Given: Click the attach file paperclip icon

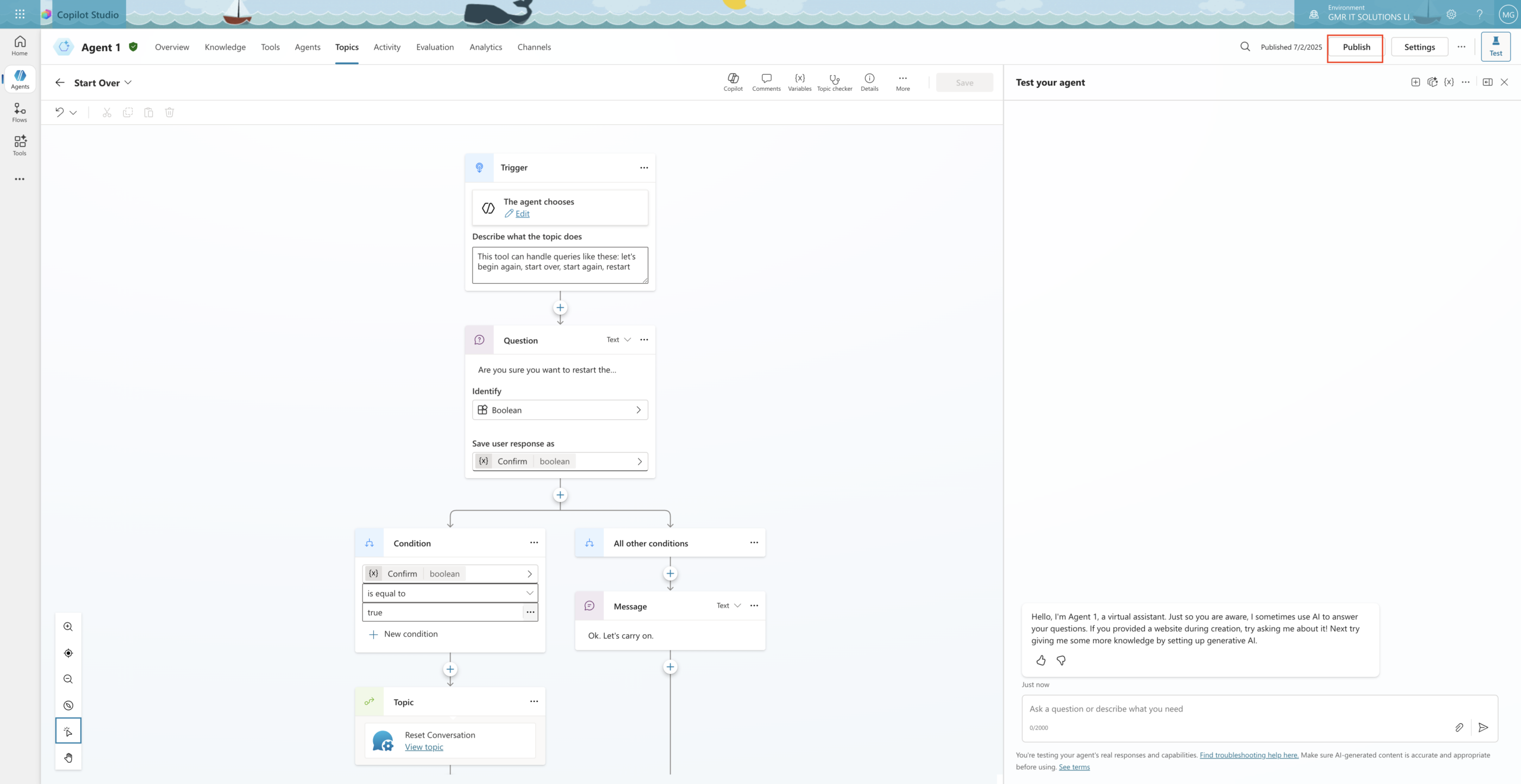Looking at the screenshot, I should [1459, 727].
